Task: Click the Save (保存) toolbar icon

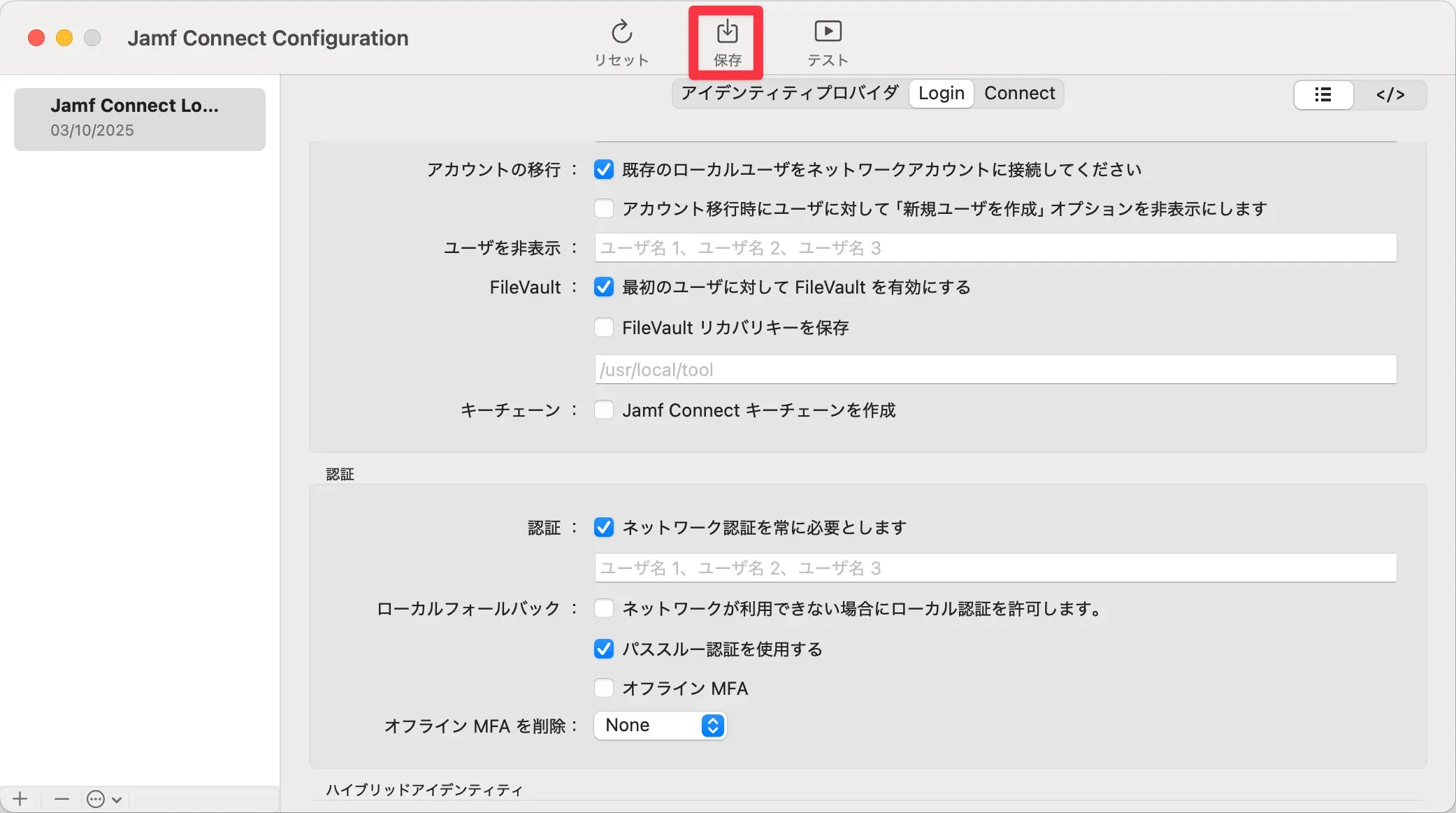Action: (x=727, y=33)
